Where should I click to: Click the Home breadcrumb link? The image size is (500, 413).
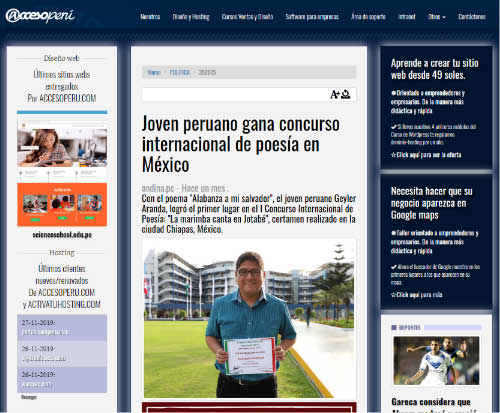pos(154,72)
